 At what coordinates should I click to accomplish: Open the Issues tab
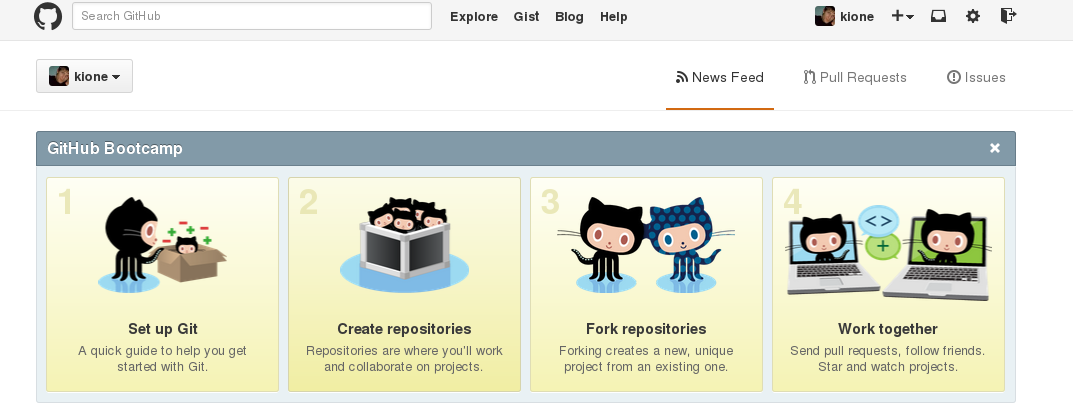click(976, 77)
